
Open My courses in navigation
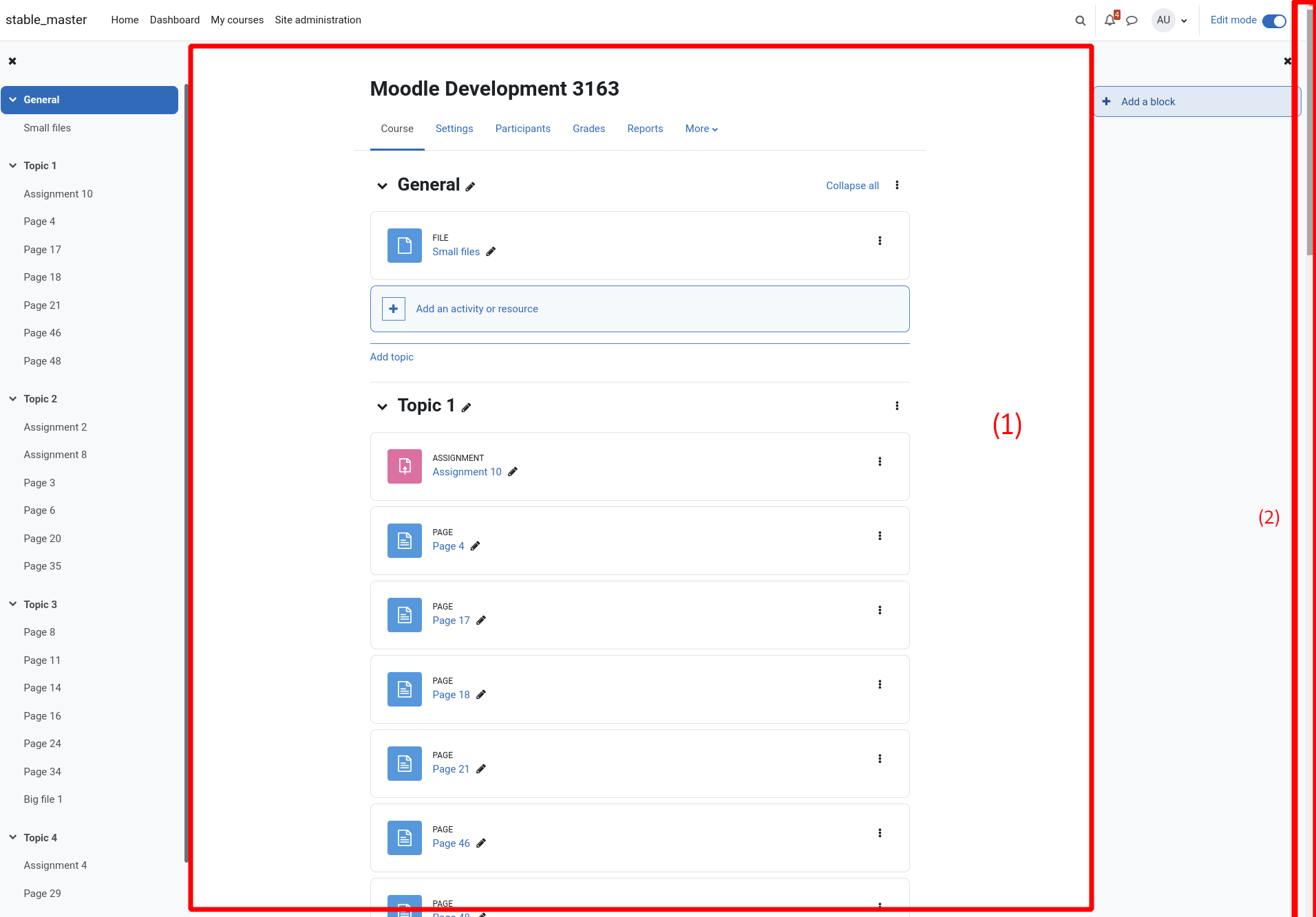[x=237, y=20]
